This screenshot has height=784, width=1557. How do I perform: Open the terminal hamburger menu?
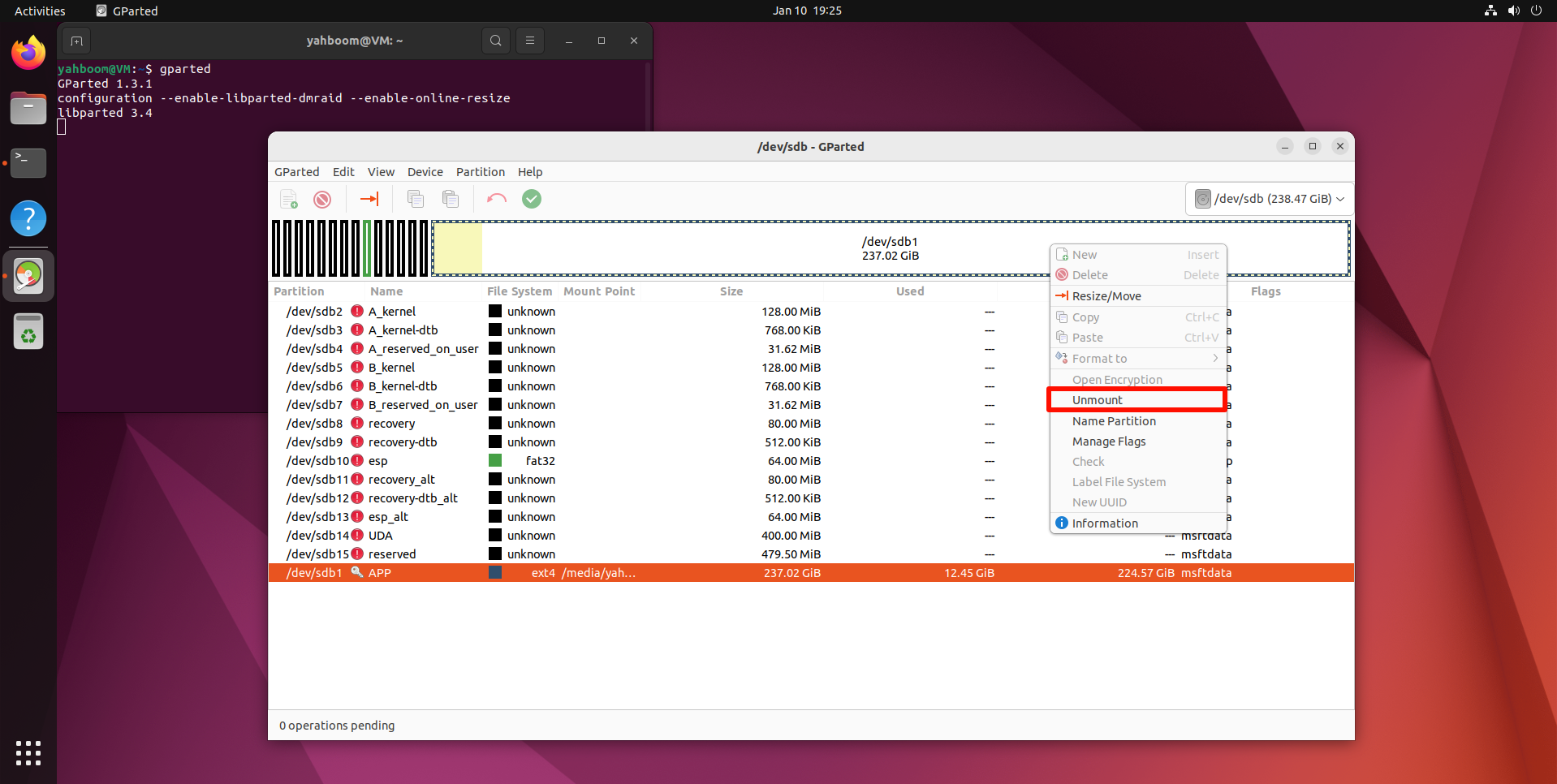pyautogui.click(x=530, y=41)
